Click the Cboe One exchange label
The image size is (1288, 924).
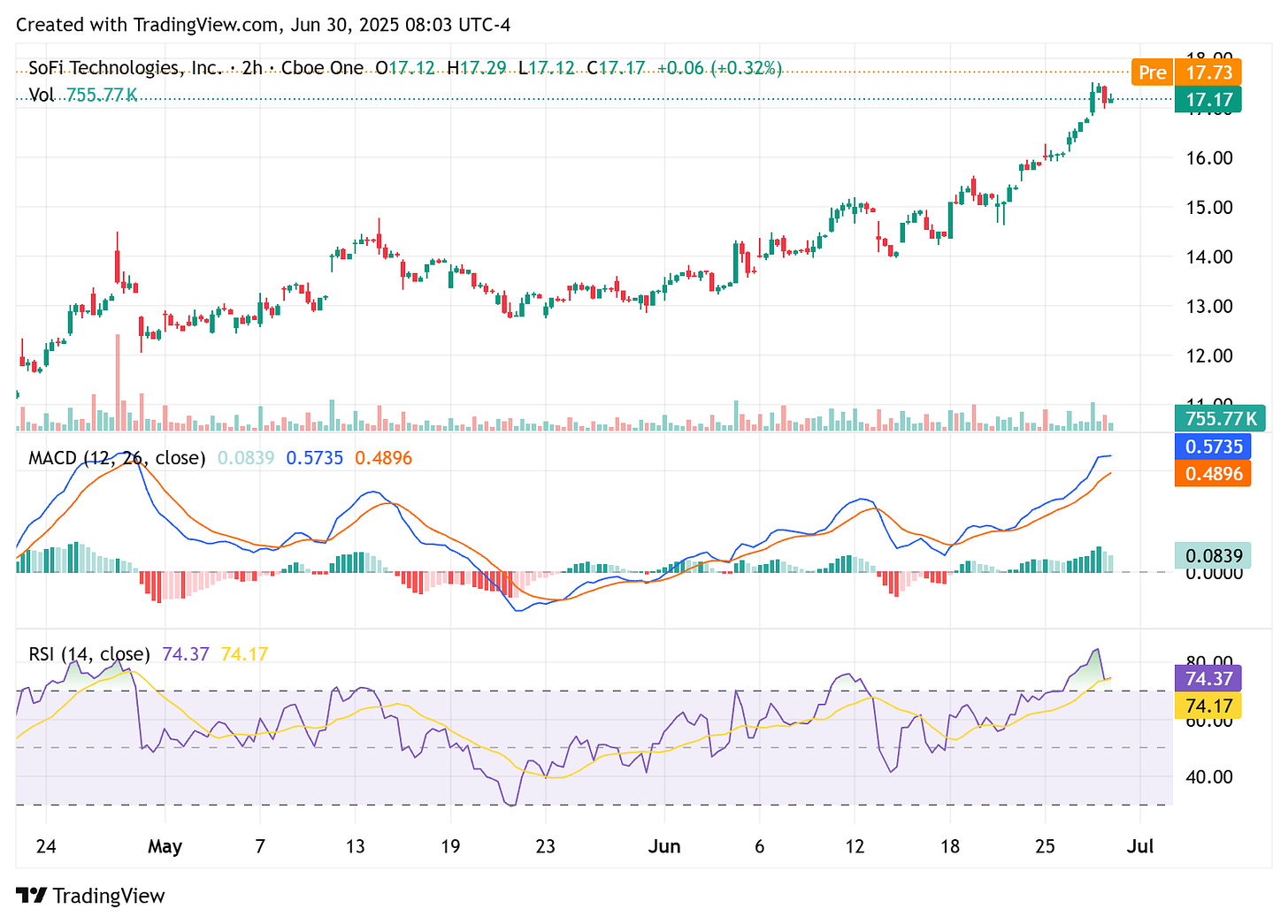(x=321, y=67)
